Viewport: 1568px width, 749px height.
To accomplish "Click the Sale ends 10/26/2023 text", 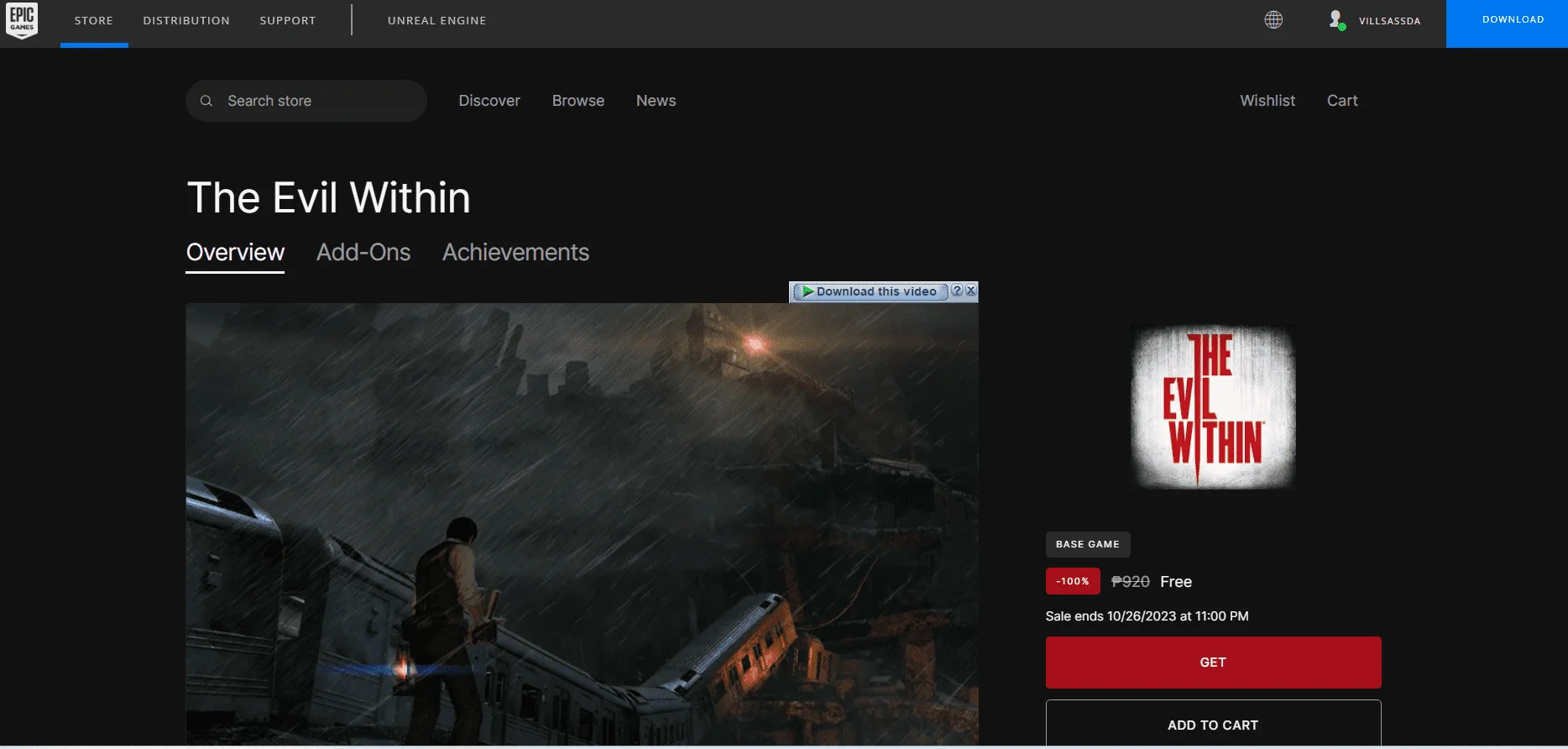I will 1147,616.
